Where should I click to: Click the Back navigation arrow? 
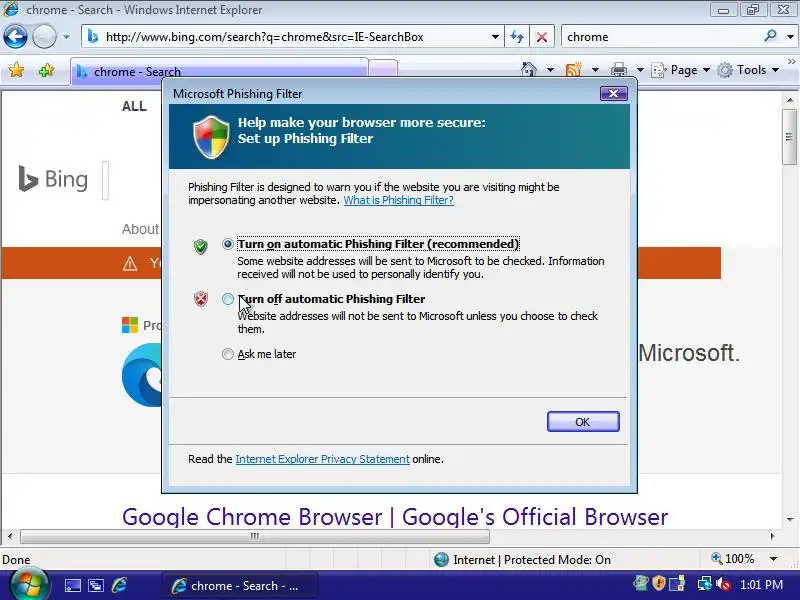click(x=15, y=37)
